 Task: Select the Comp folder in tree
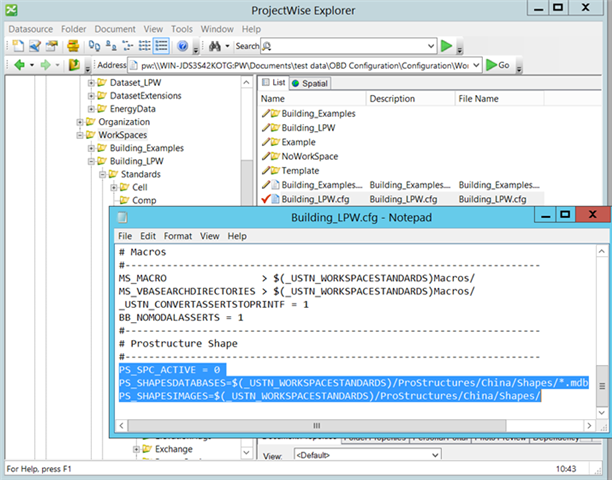pyautogui.click(x=144, y=200)
